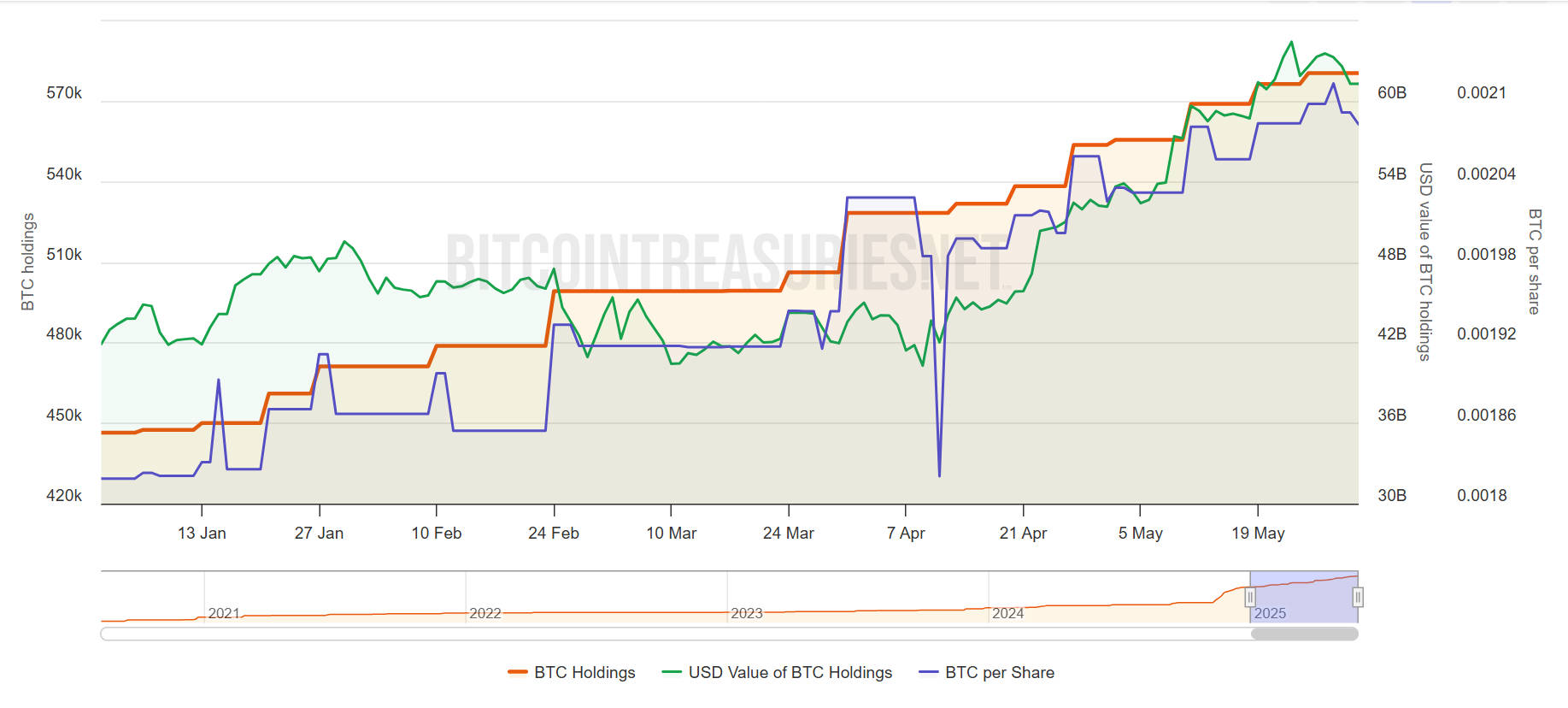Screen dimensions: 1568x708
Task: Click the vertical "BTC holdings" axis title
Action: tap(28, 262)
